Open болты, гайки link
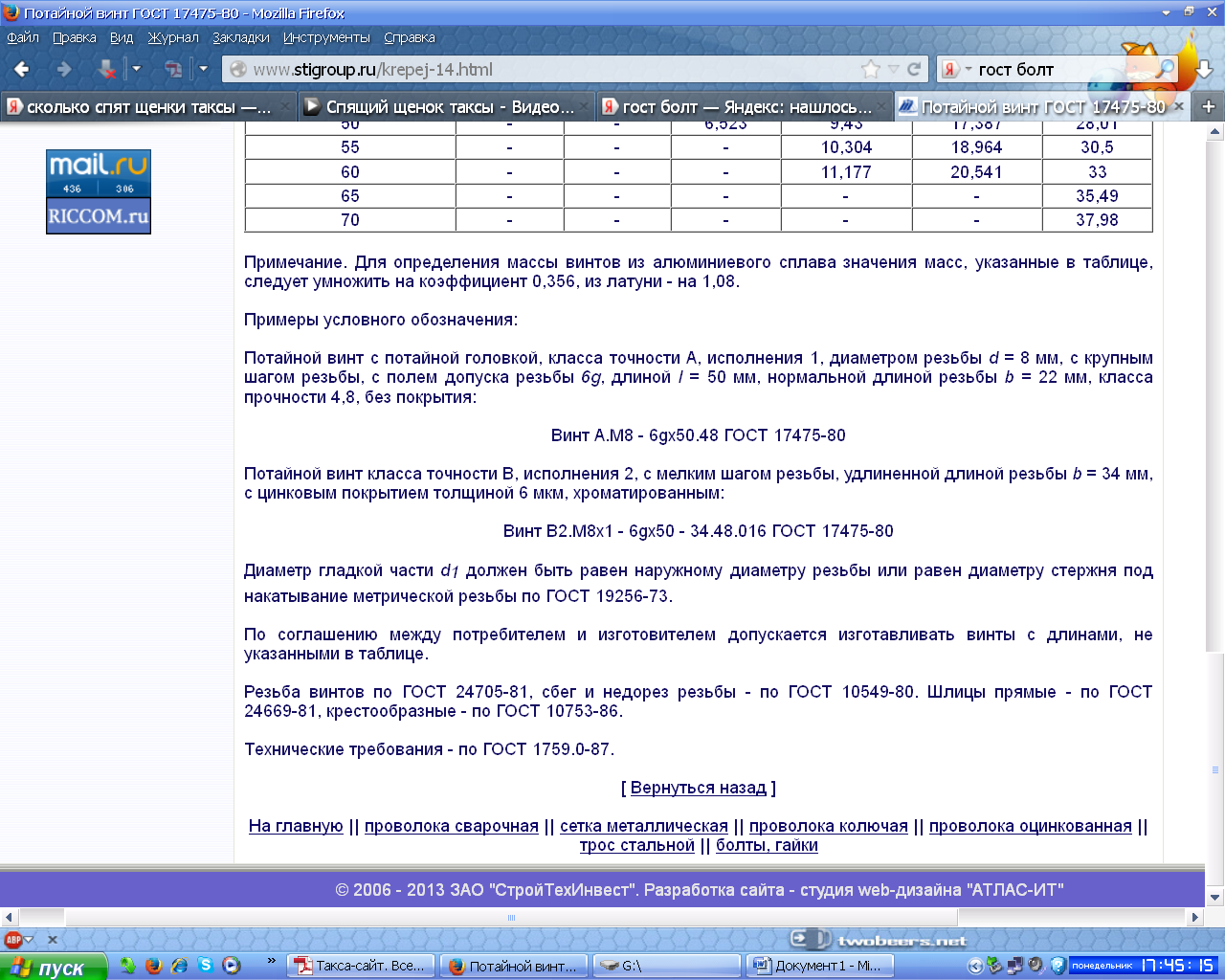This screenshot has height=980, width=1225. (767, 845)
